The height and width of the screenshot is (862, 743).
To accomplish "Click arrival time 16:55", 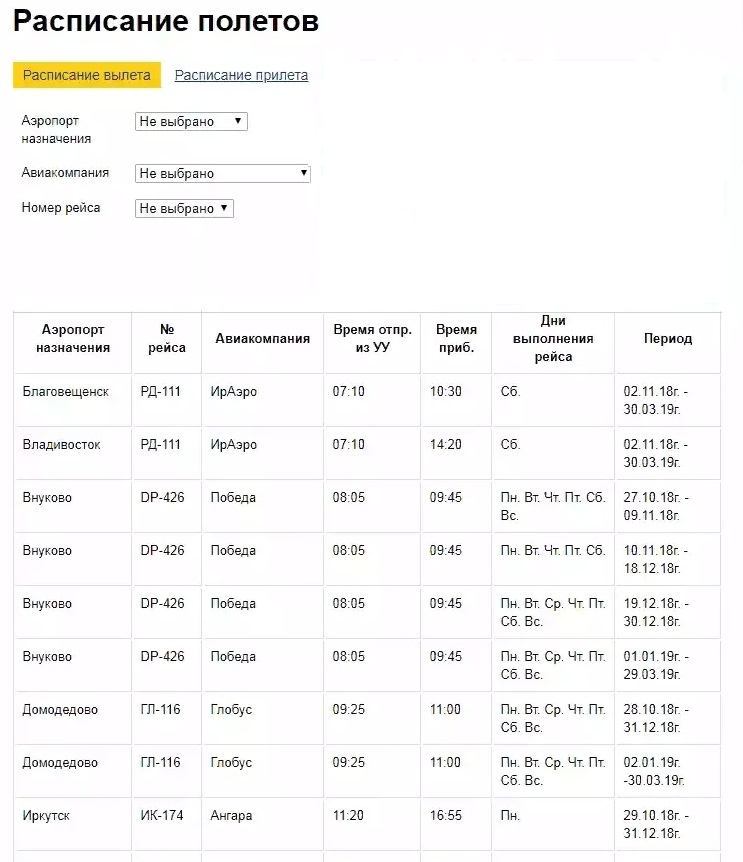I will [x=445, y=815].
